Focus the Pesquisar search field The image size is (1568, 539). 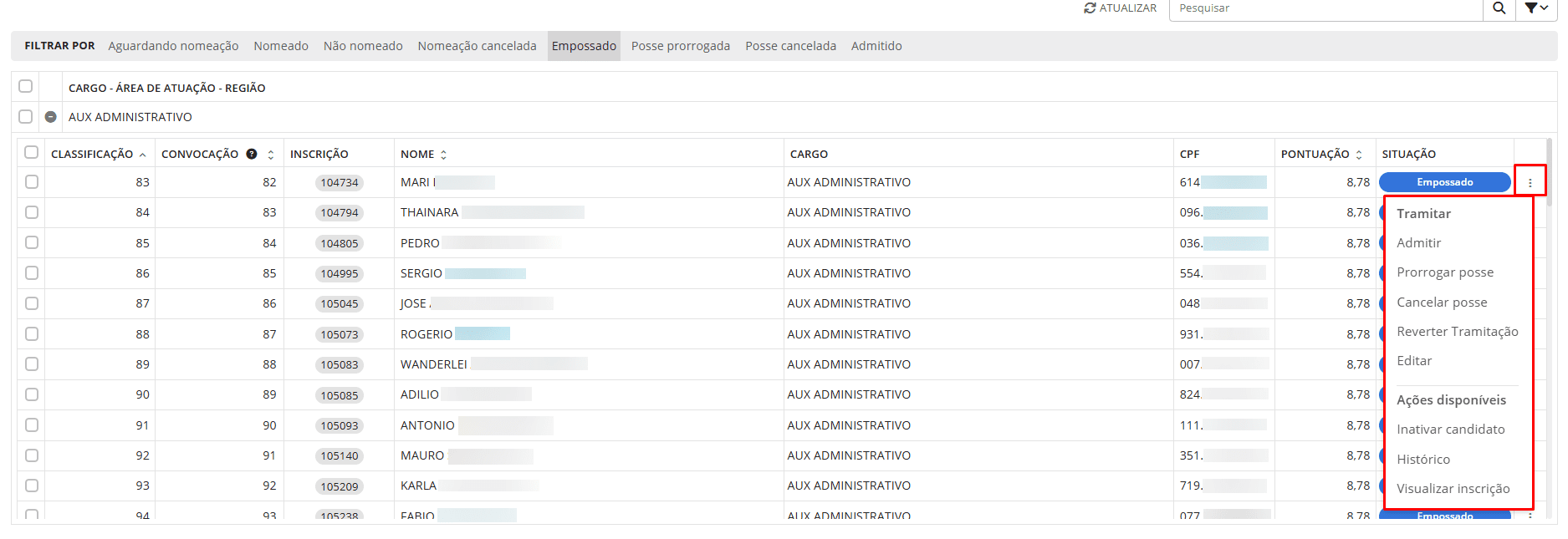[x=1325, y=8]
